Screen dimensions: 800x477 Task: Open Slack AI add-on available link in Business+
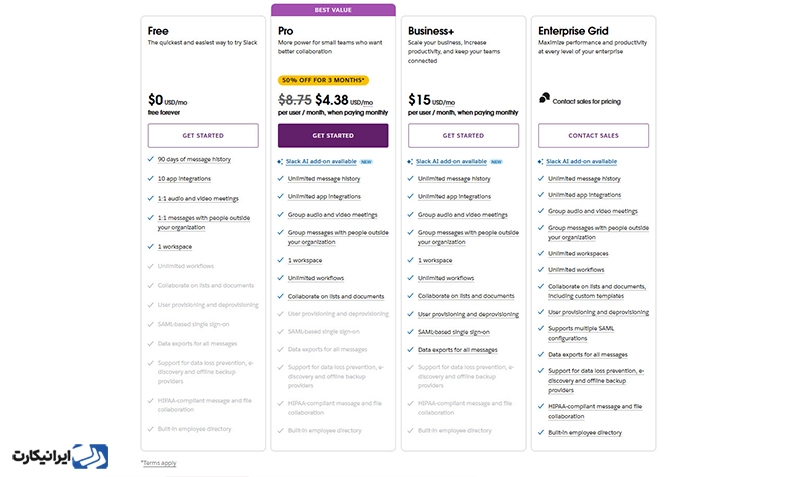451,161
